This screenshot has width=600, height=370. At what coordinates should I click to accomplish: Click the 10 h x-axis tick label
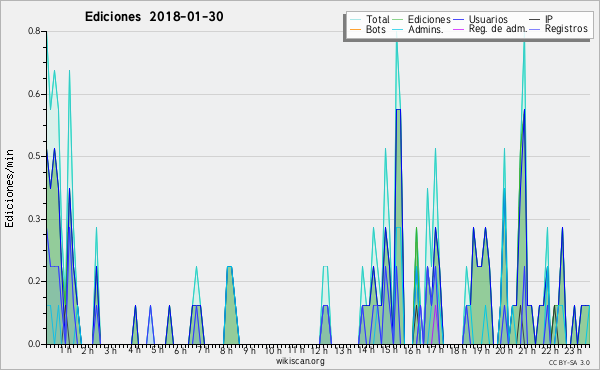click(273, 350)
